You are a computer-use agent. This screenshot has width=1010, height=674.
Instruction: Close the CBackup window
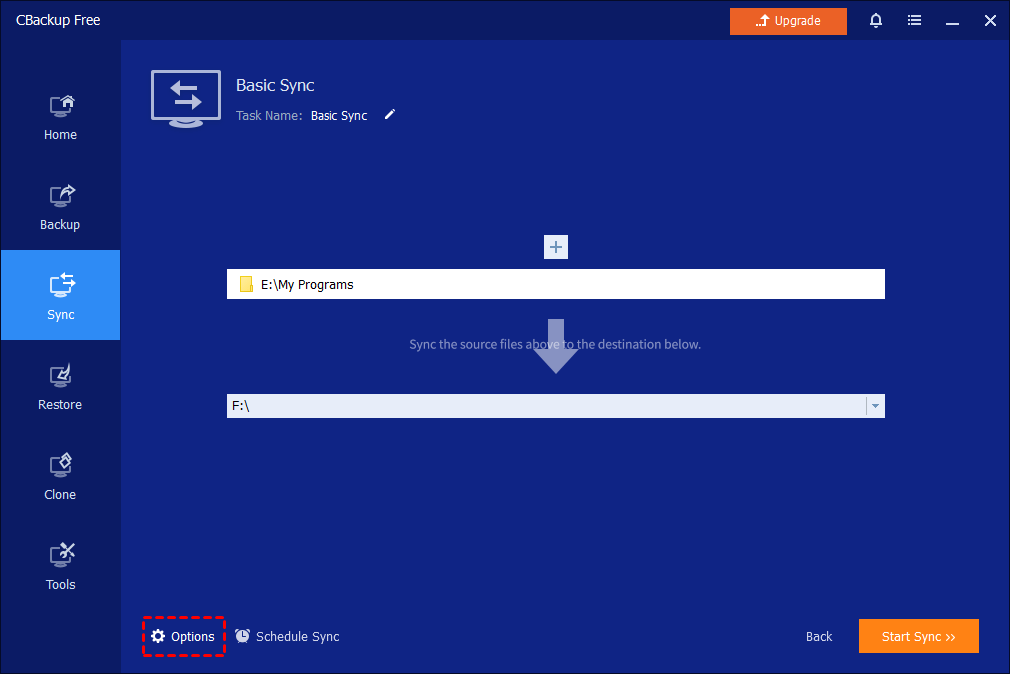click(x=990, y=21)
